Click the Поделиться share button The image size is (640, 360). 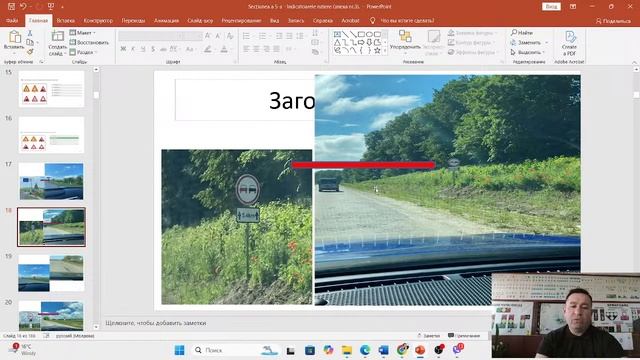pos(613,21)
